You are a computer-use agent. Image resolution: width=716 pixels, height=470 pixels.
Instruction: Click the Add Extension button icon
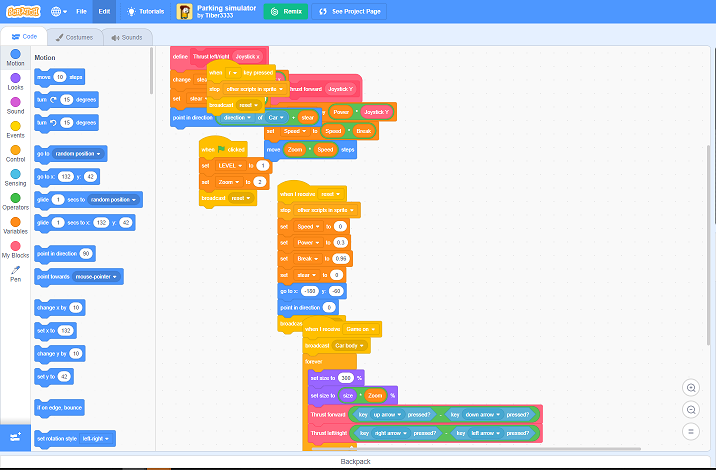pyautogui.click(x=15, y=438)
